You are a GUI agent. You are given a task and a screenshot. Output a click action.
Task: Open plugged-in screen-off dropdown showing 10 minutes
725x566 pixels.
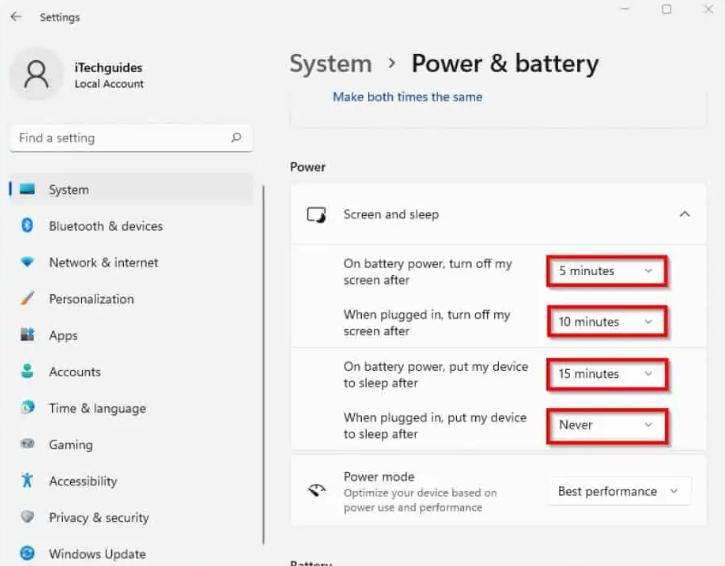pyautogui.click(x=607, y=322)
